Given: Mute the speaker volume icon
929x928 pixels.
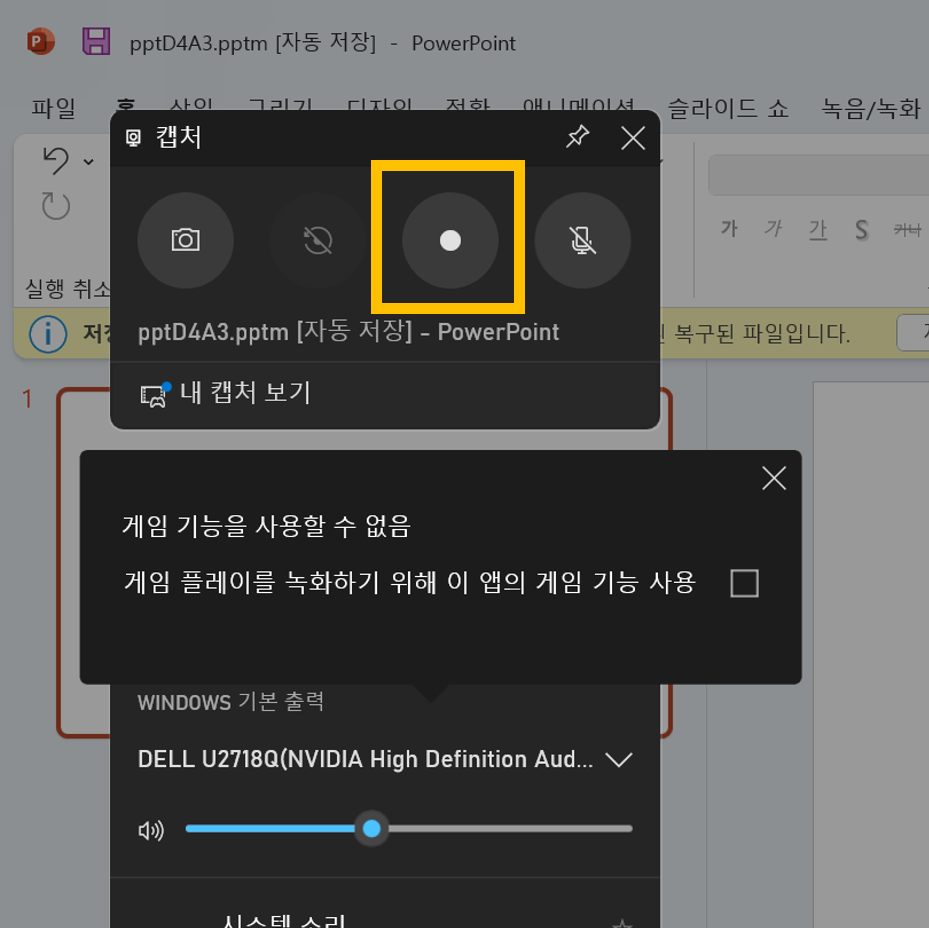Looking at the screenshot, I should [151, 830].
